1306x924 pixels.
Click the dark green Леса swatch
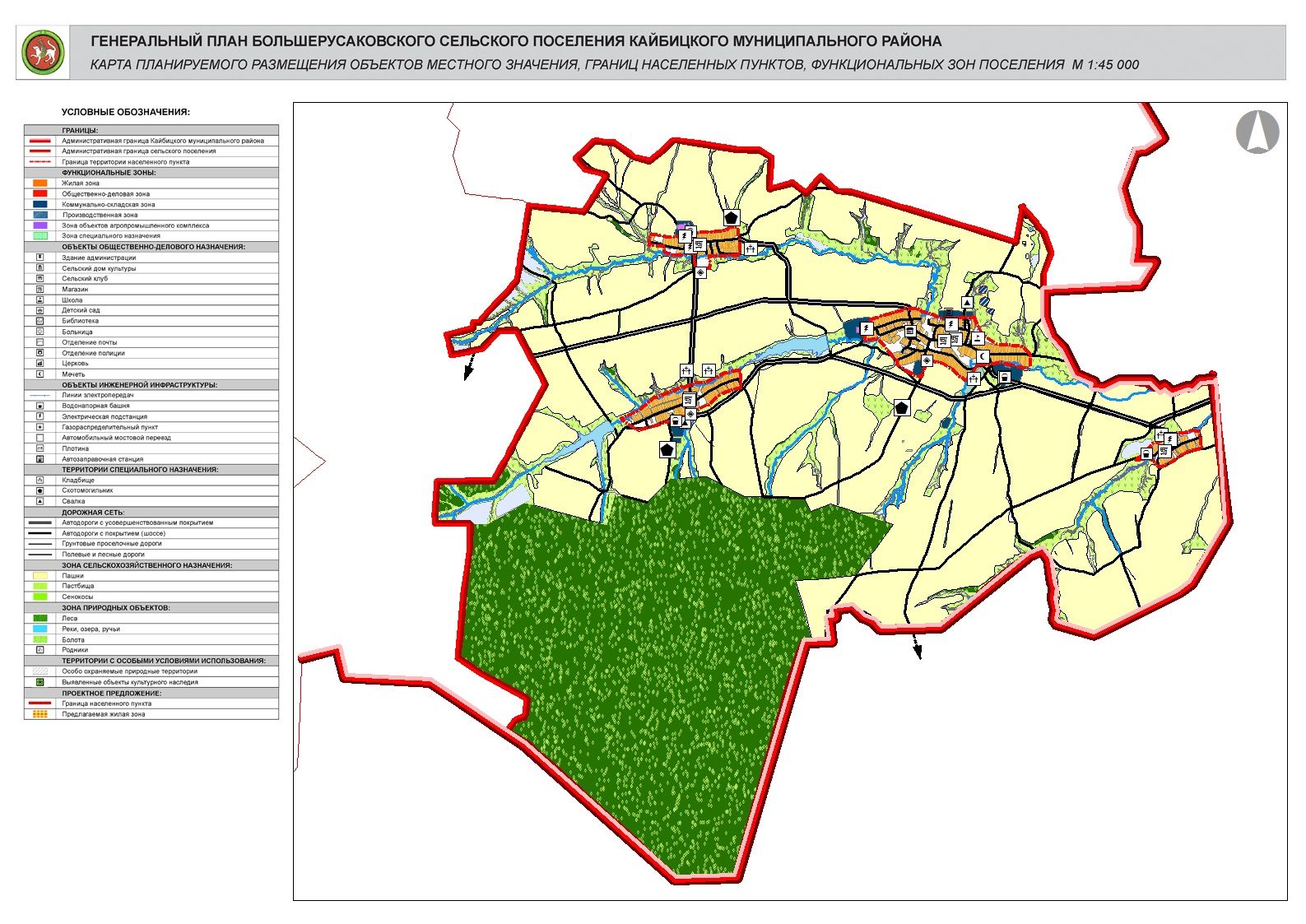point(40,618)
